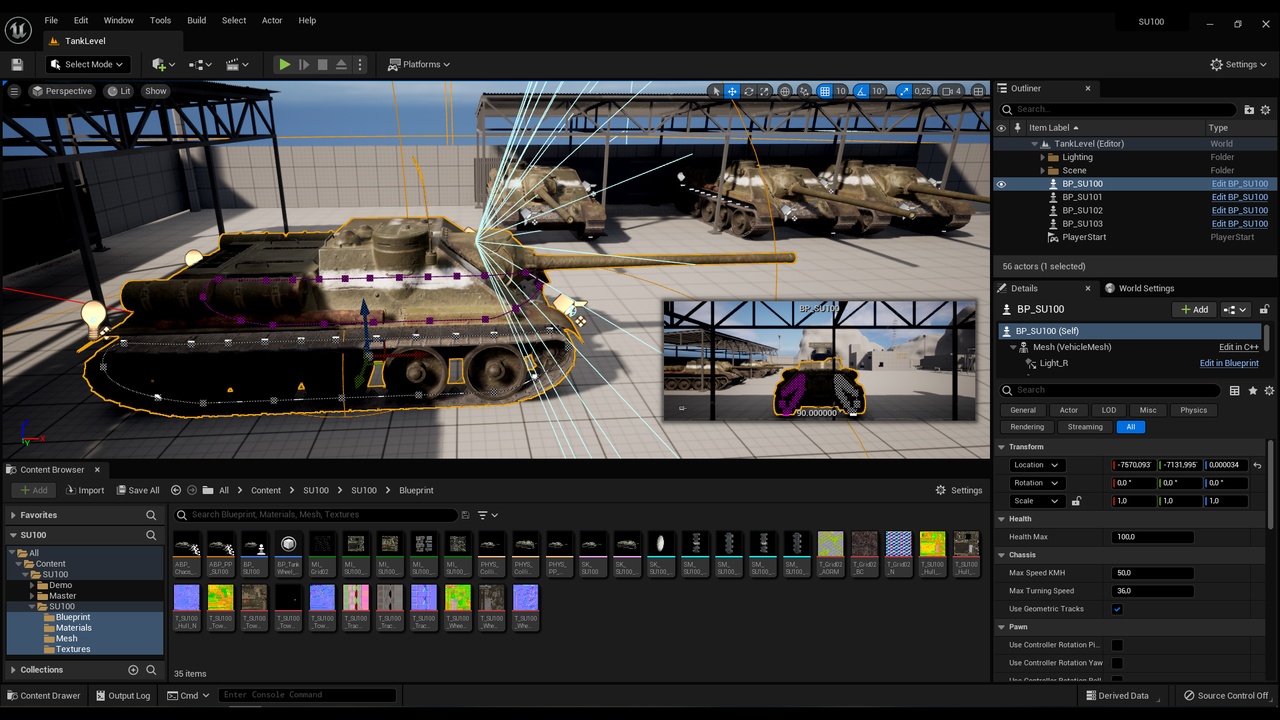Open the File menu

coord(51,20)
